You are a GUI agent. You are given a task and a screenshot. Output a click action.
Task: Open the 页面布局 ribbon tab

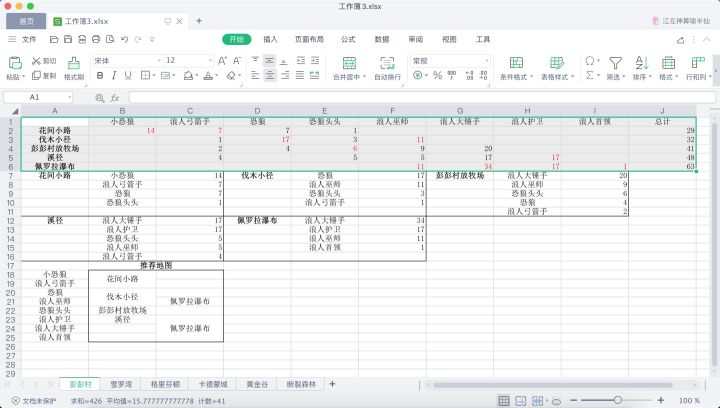coord(309,39)
